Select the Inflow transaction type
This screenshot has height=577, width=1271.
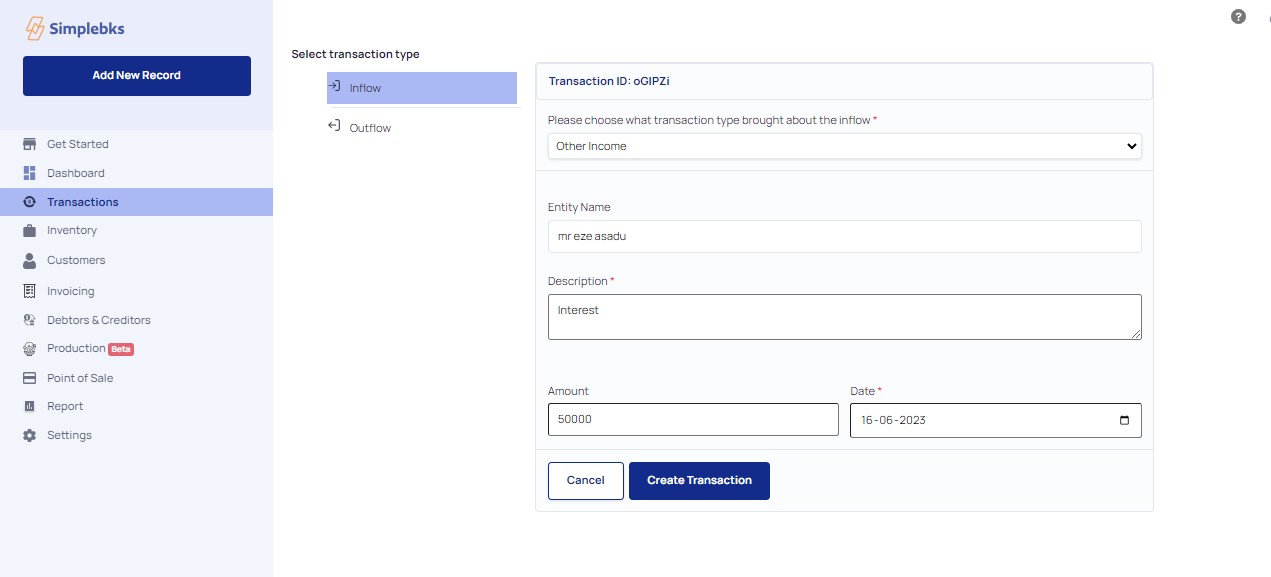coord(422,88)
